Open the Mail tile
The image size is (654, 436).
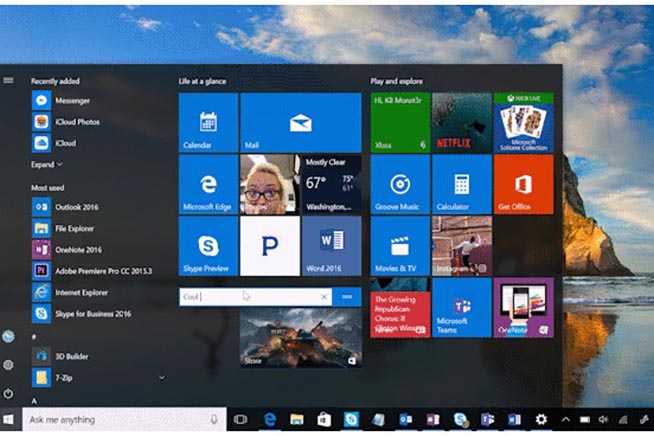[301, 122]
